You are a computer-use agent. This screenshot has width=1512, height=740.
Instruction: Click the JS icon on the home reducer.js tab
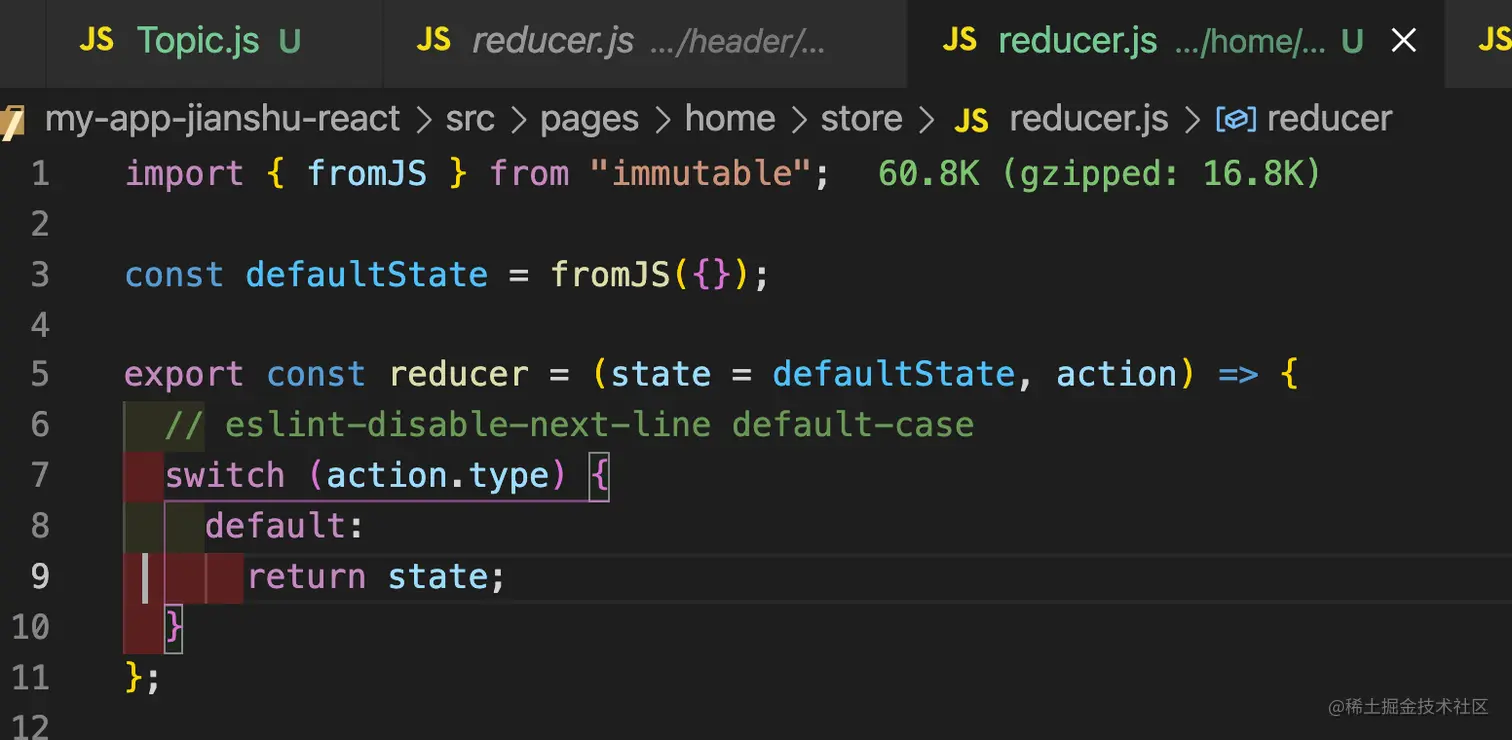(x=959, y=41)
